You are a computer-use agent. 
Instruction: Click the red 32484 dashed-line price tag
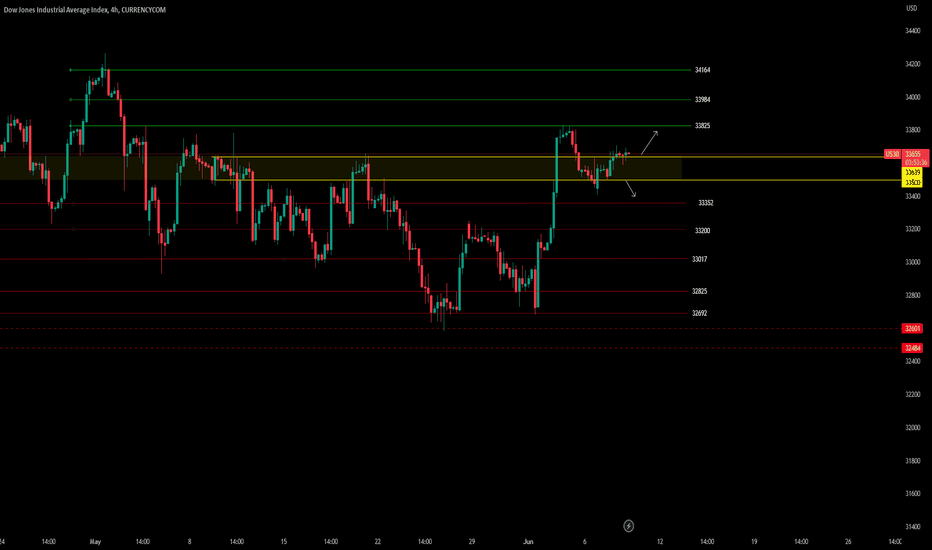pyautogui.click(x=912, y=348)
